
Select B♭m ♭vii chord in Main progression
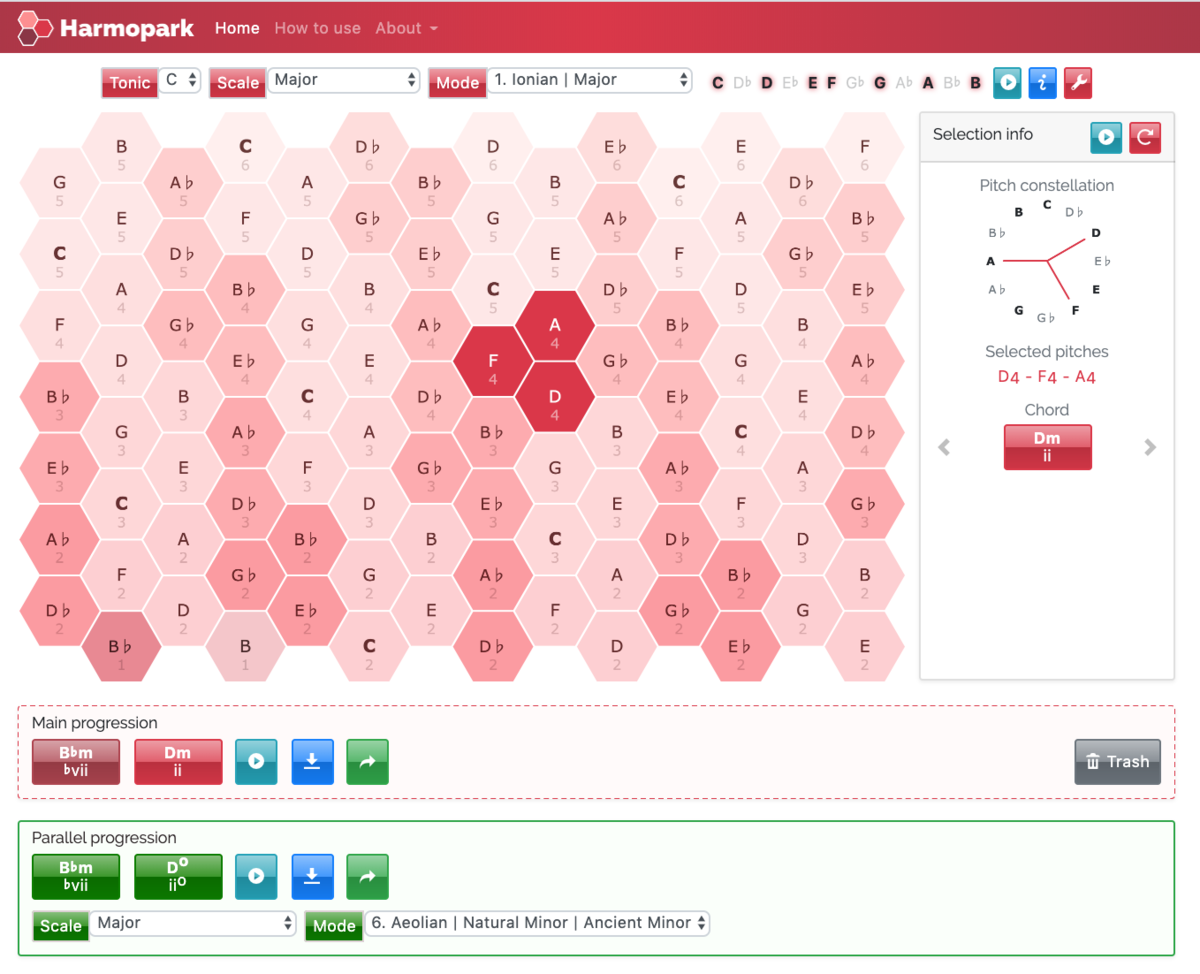pos(76,762)
